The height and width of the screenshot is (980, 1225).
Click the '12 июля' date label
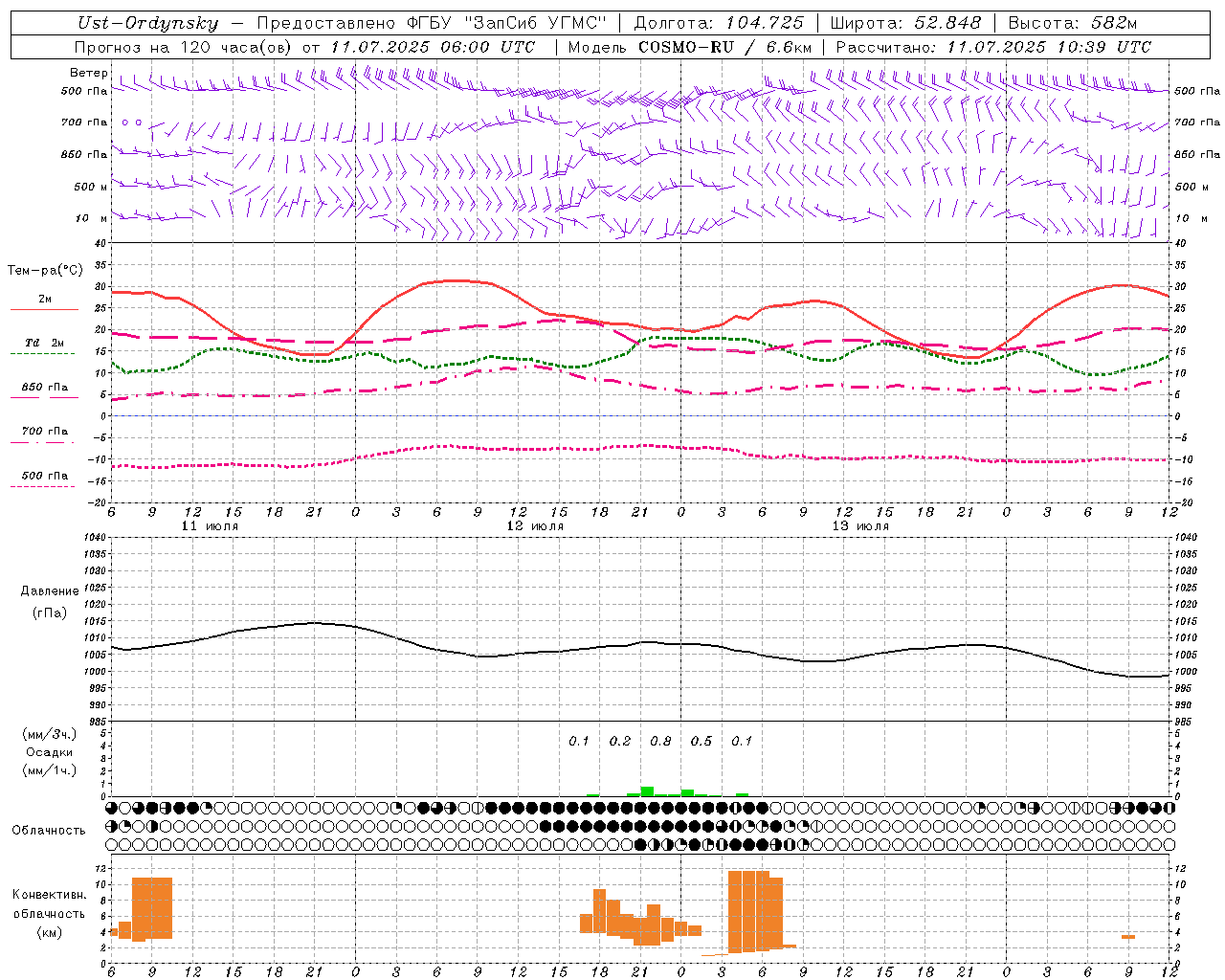click(535, 526)
